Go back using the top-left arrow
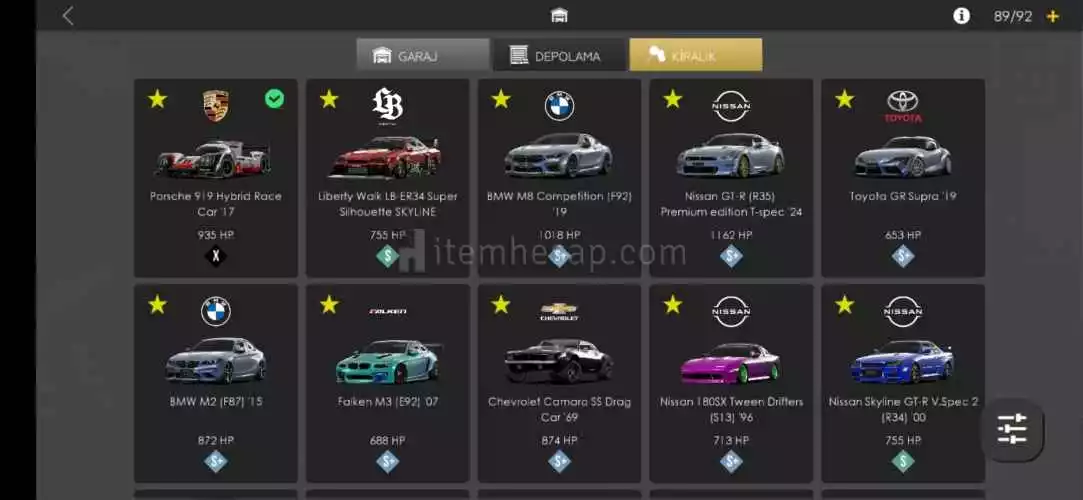This screenshot has height=500, width=1083. point(68,16)
